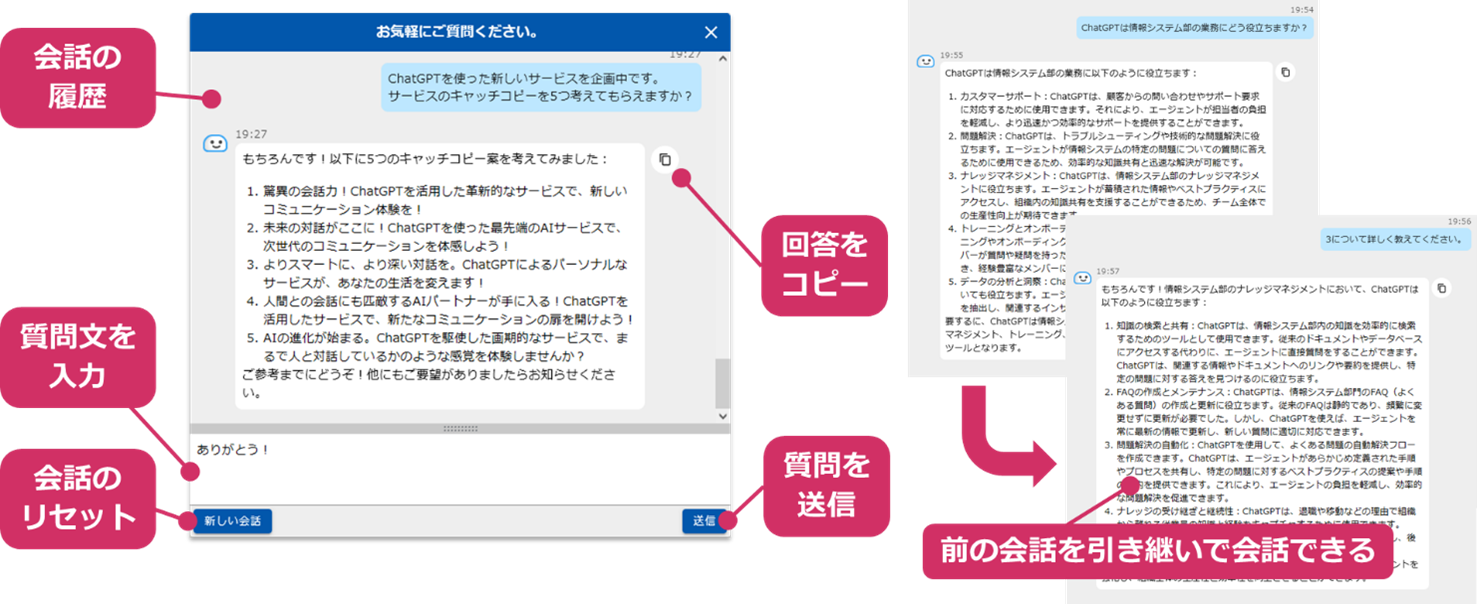Close the chat window with the X icon

[x=711, y=32]
